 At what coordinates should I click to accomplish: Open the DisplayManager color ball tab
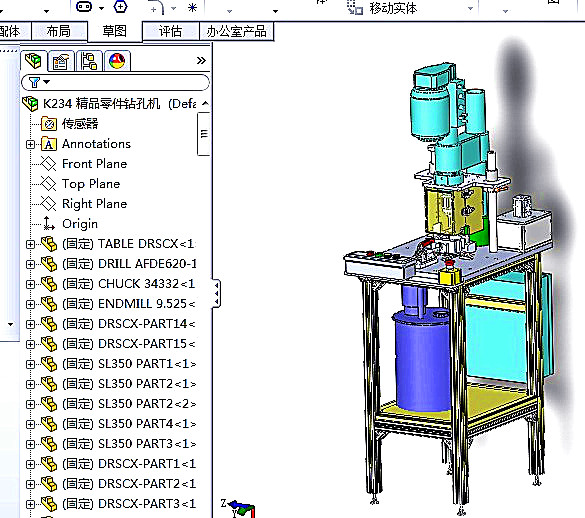117,61
